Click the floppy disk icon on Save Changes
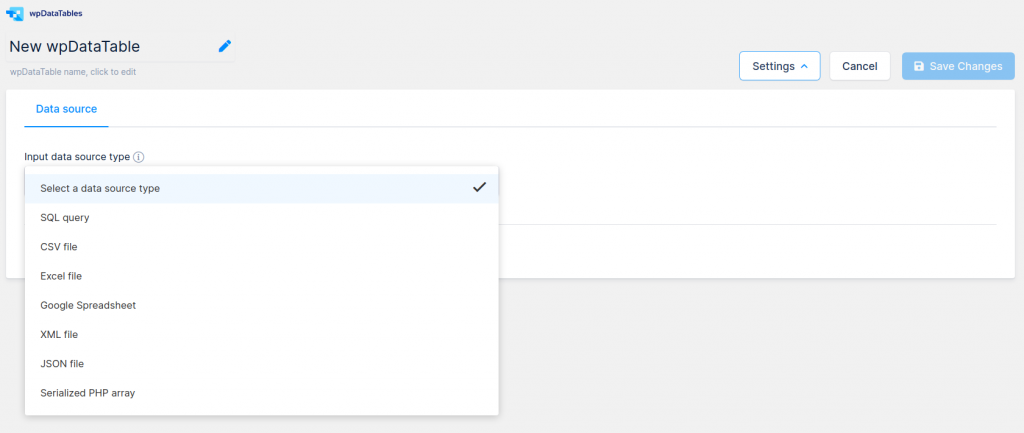This screenshot has width=1024, height=433. 919,66
